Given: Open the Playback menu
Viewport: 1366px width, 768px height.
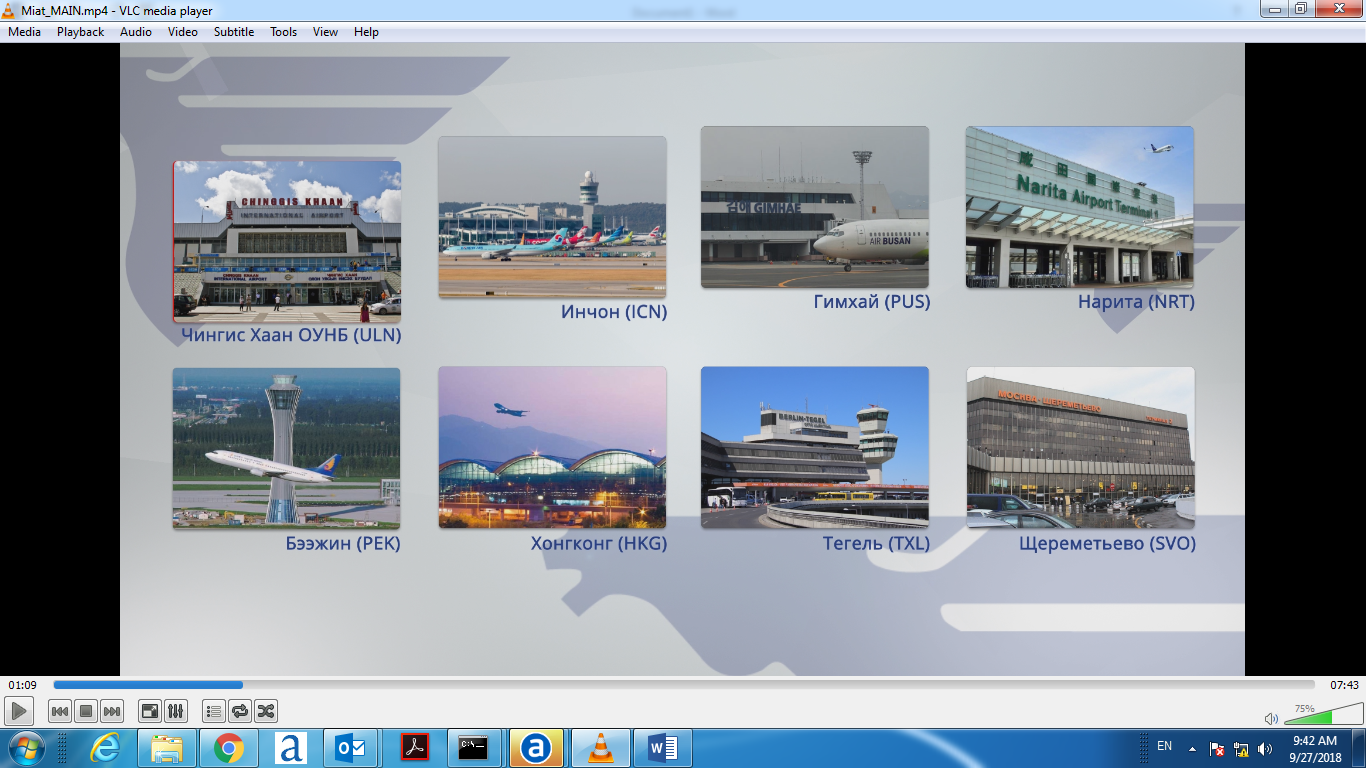Looking at the screenshot, I should (x=80, y=32).
